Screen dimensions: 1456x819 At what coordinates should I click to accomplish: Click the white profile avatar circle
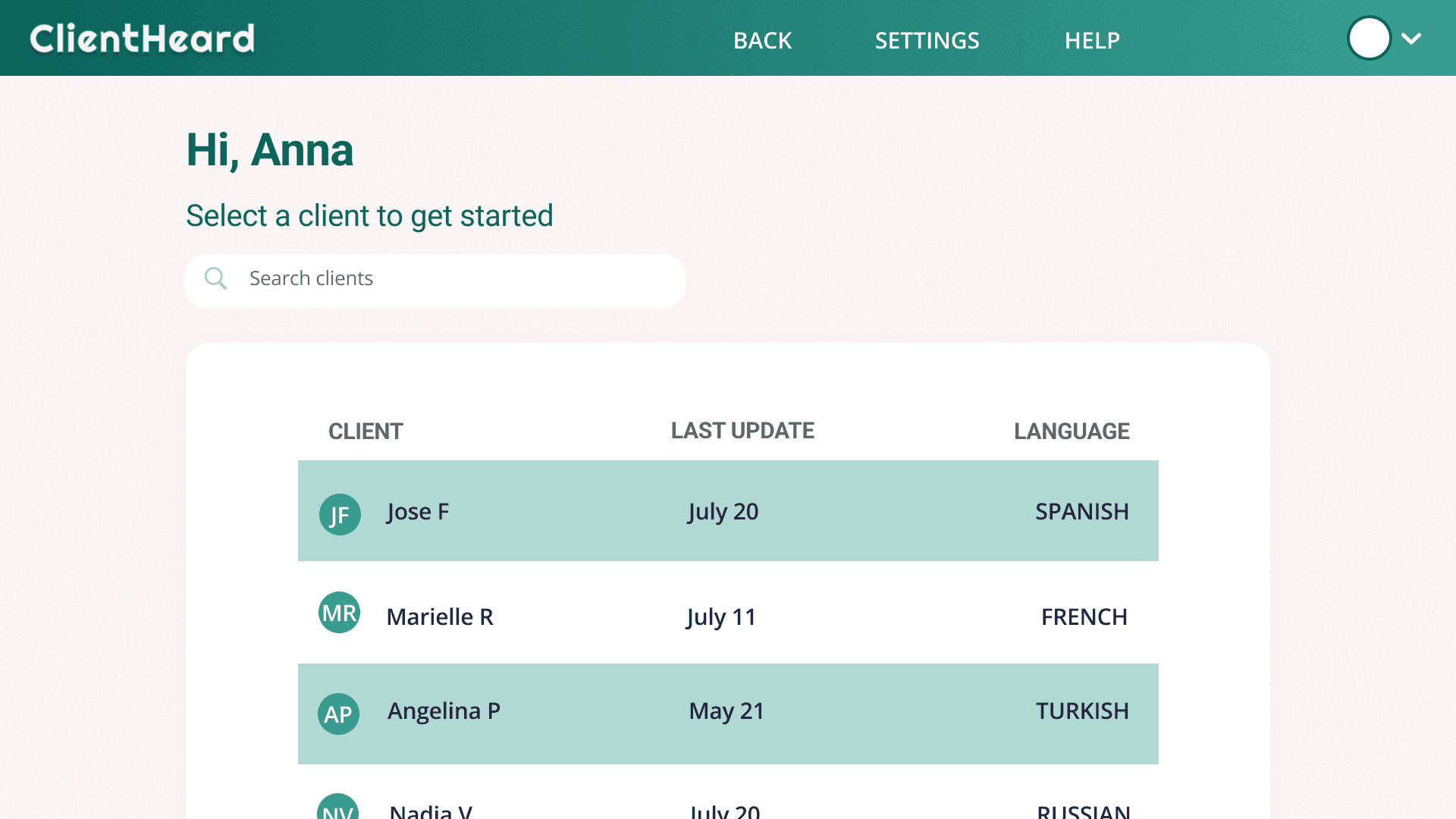1368,38
